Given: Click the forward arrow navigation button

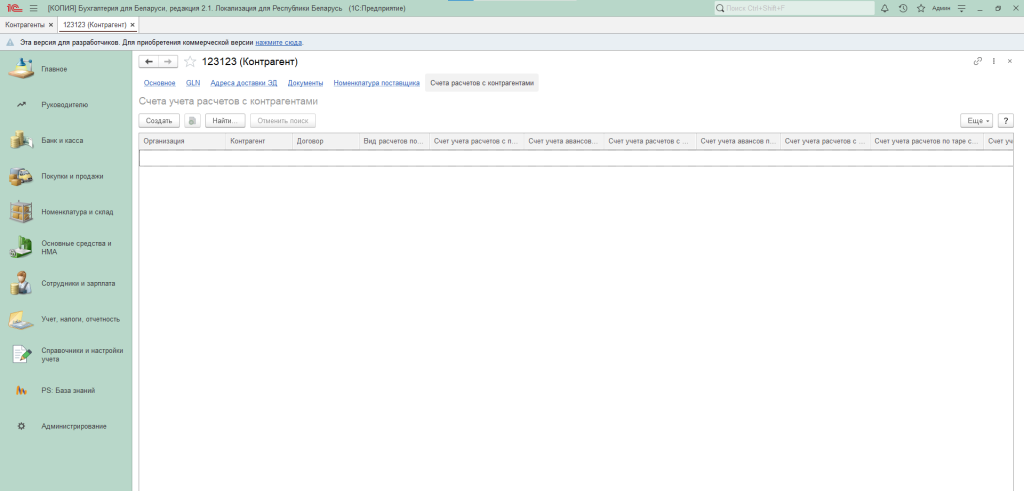Looking at the screenshot, I should 168,62.
